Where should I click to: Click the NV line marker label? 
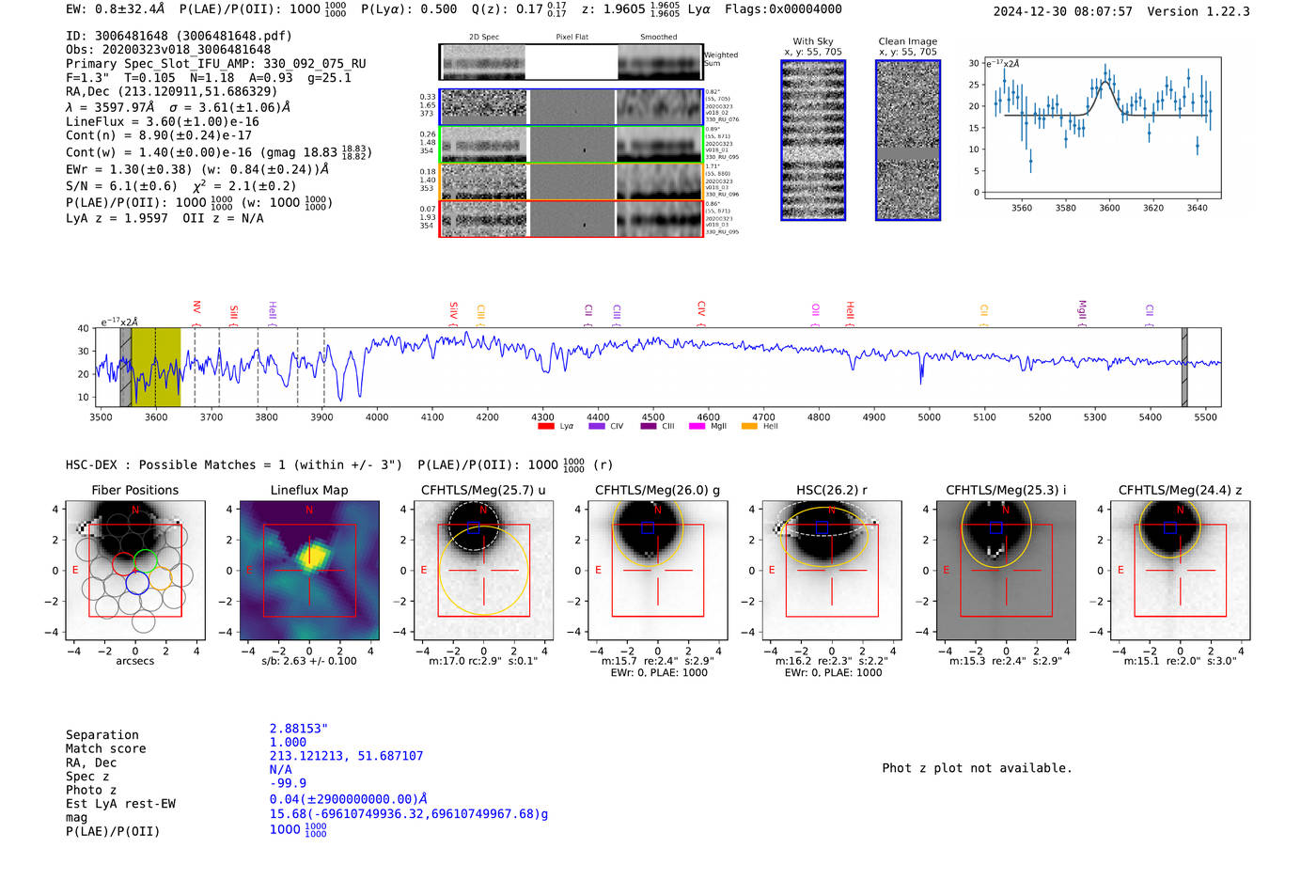tap(196, 307)
